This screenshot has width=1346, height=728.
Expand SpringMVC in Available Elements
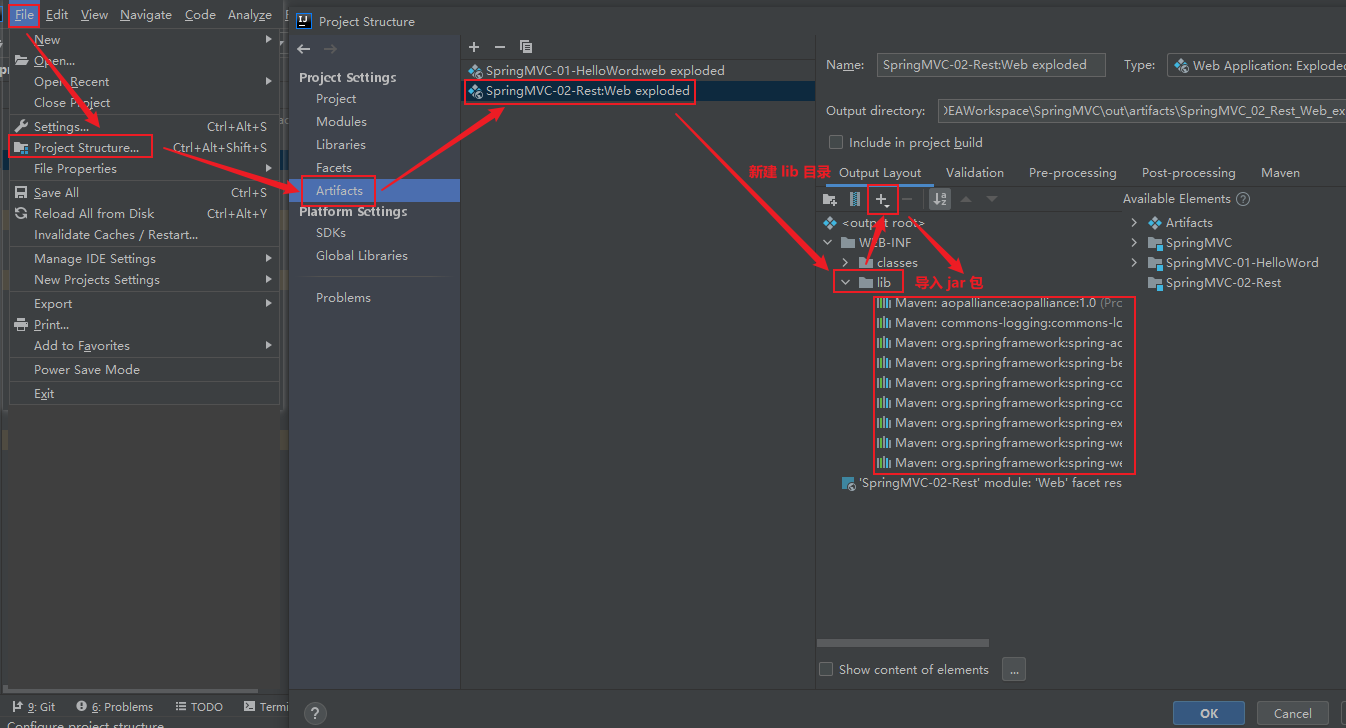pyautogui.click(x=1134, y=243)
